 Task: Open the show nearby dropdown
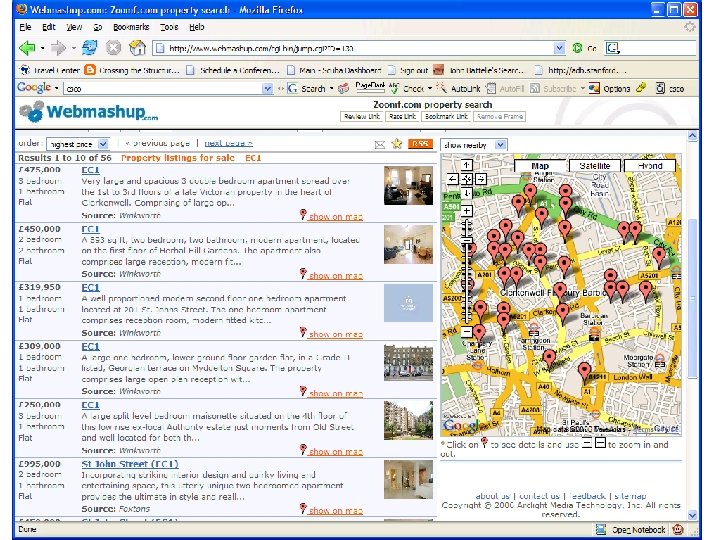point(501,145)
